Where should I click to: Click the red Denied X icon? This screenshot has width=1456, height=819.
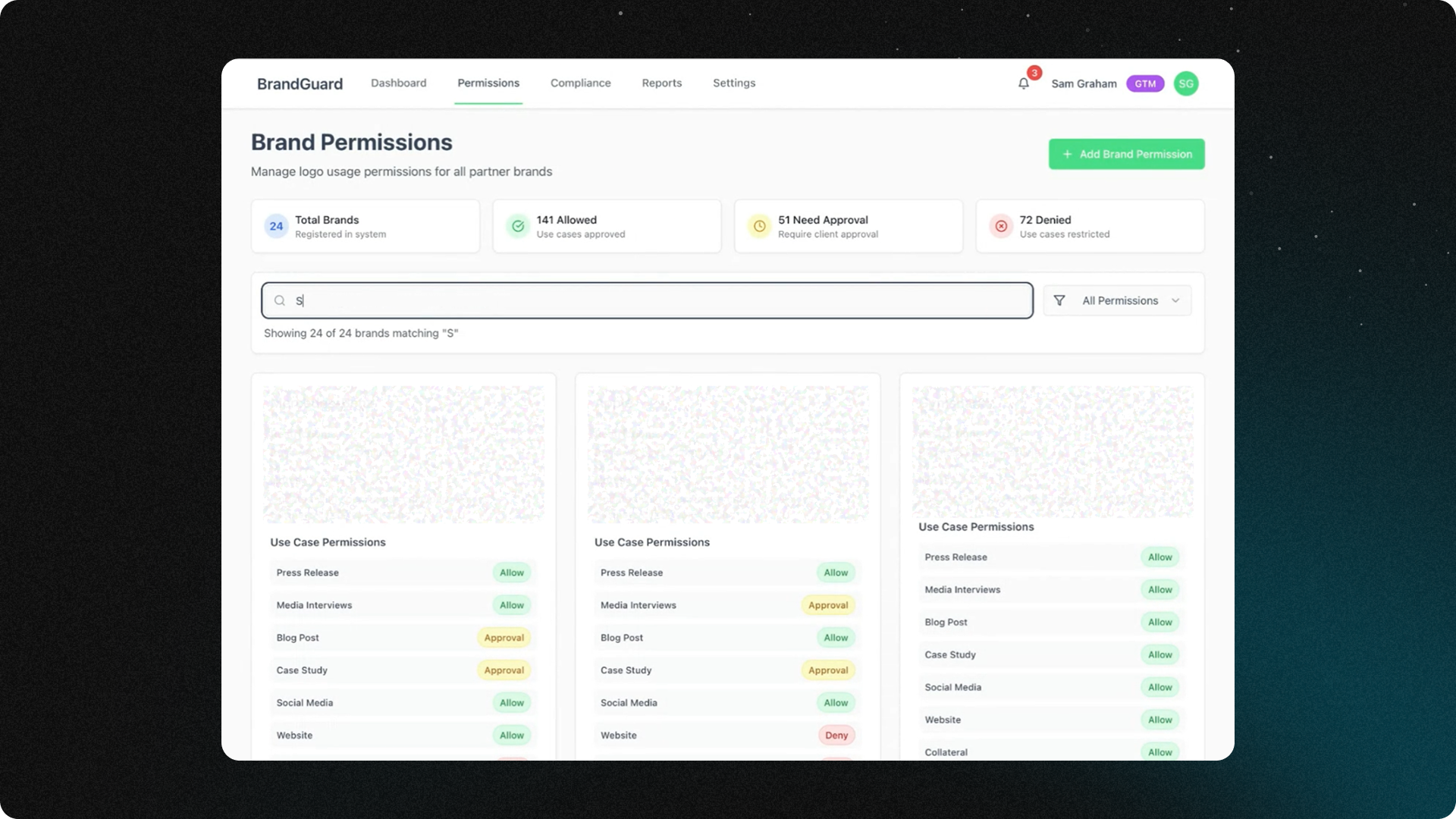pos(1001,226)
